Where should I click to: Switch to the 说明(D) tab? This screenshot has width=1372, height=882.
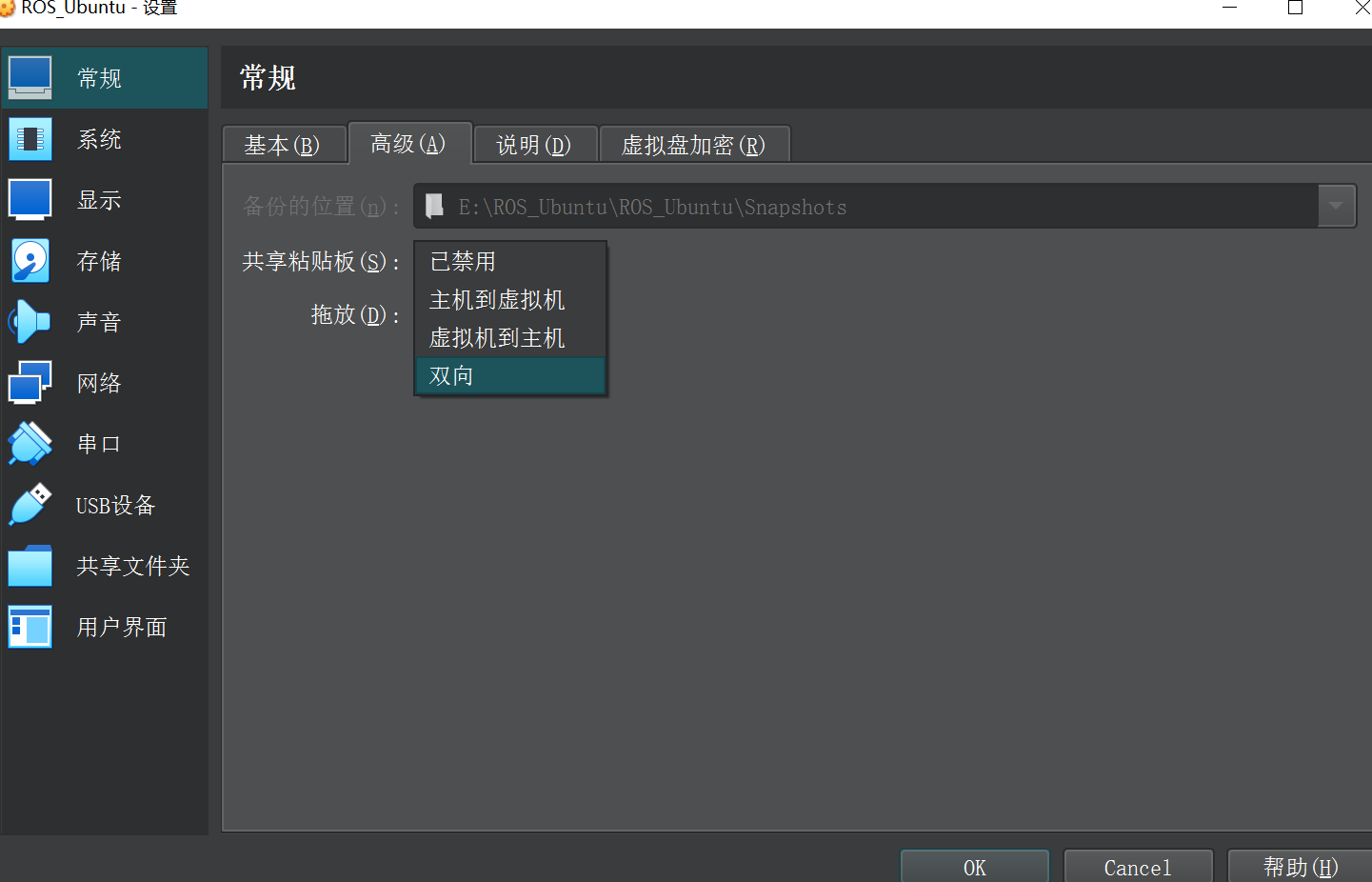533,145
